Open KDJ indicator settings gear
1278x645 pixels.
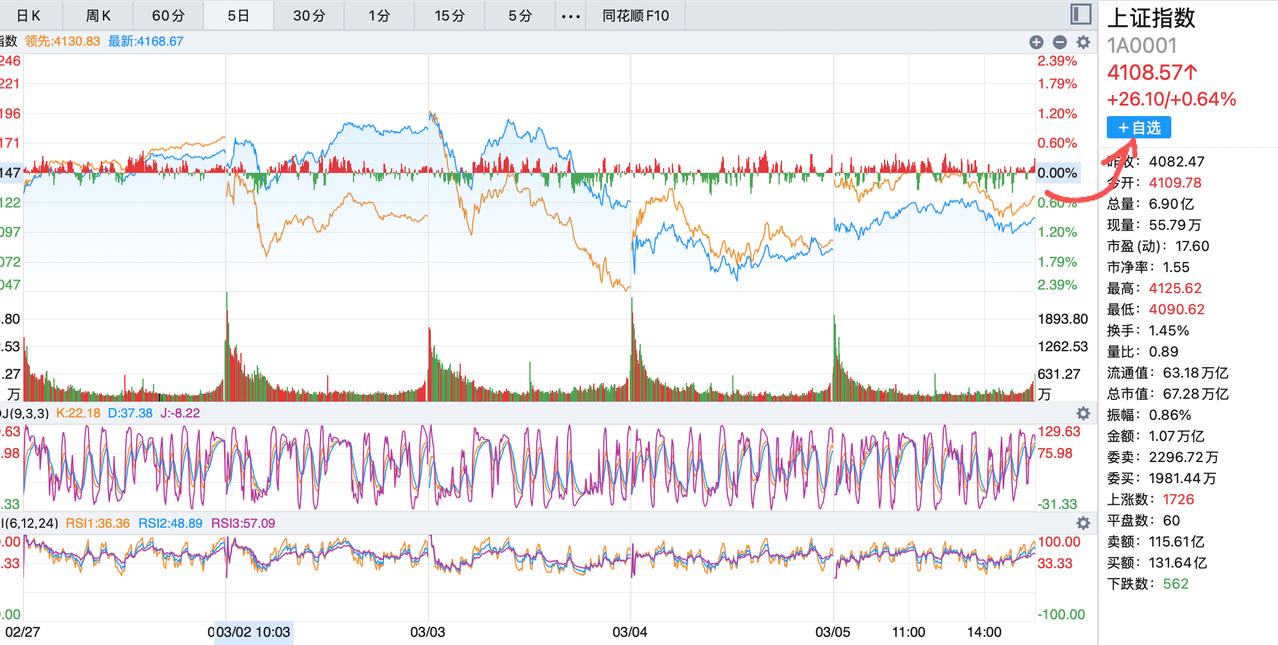pyautogui.click(x=1083, y=413)
